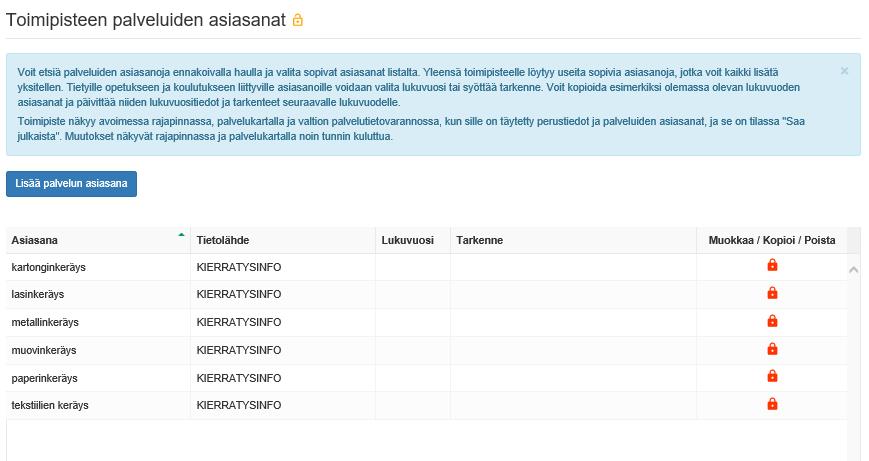Click the green sort arrow in Asiasana header
Image resolution: width=869 pixels, height=461 pixels.
point(181,235)
